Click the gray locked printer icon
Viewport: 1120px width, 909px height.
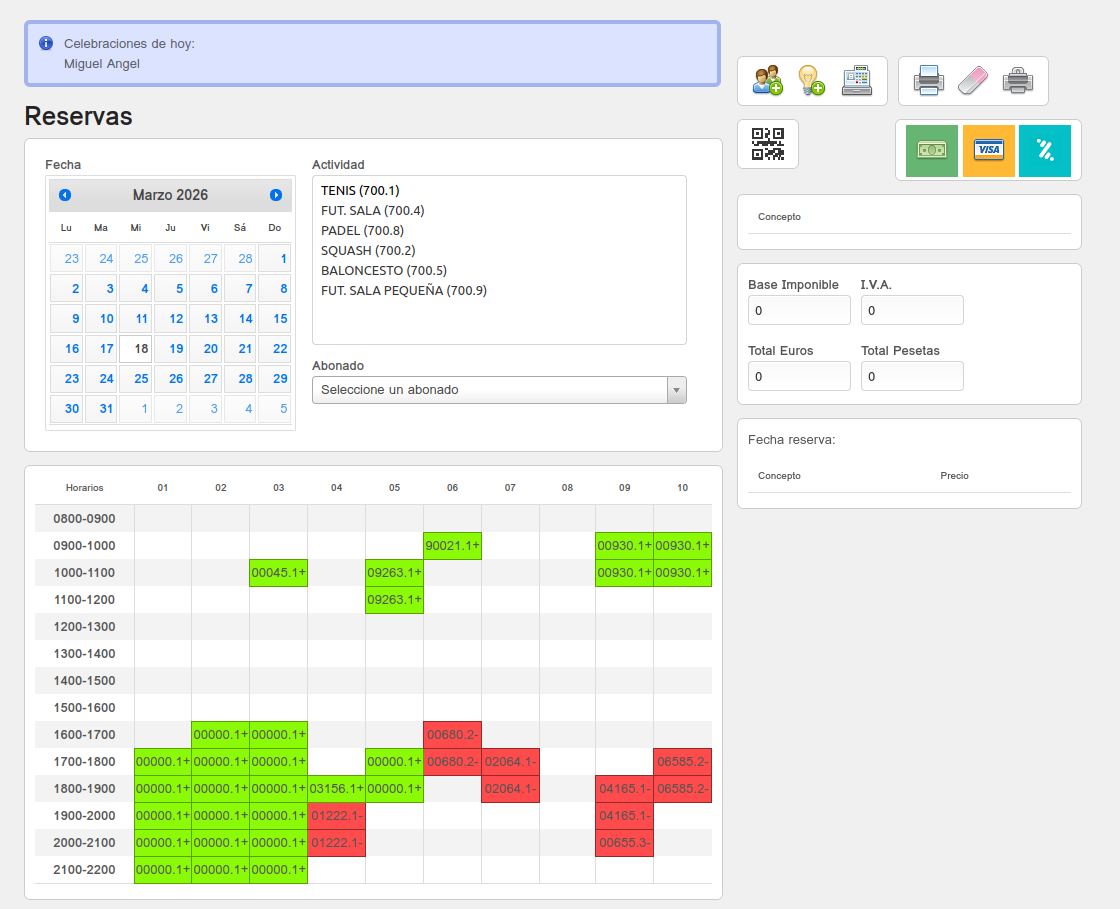pos(1017,80)
